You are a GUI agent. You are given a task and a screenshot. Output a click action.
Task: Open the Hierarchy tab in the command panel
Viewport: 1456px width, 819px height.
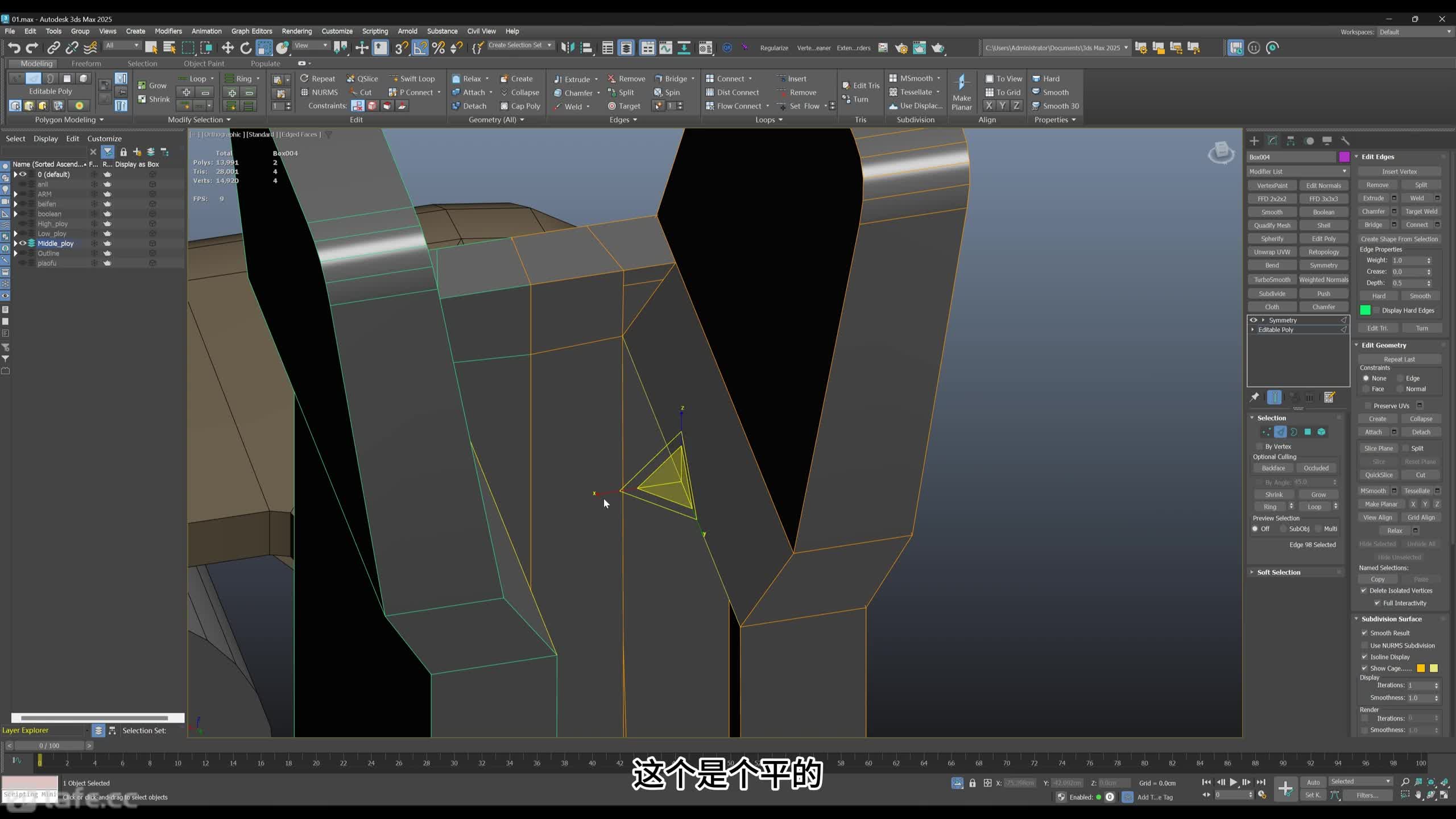coord(1290,141)
